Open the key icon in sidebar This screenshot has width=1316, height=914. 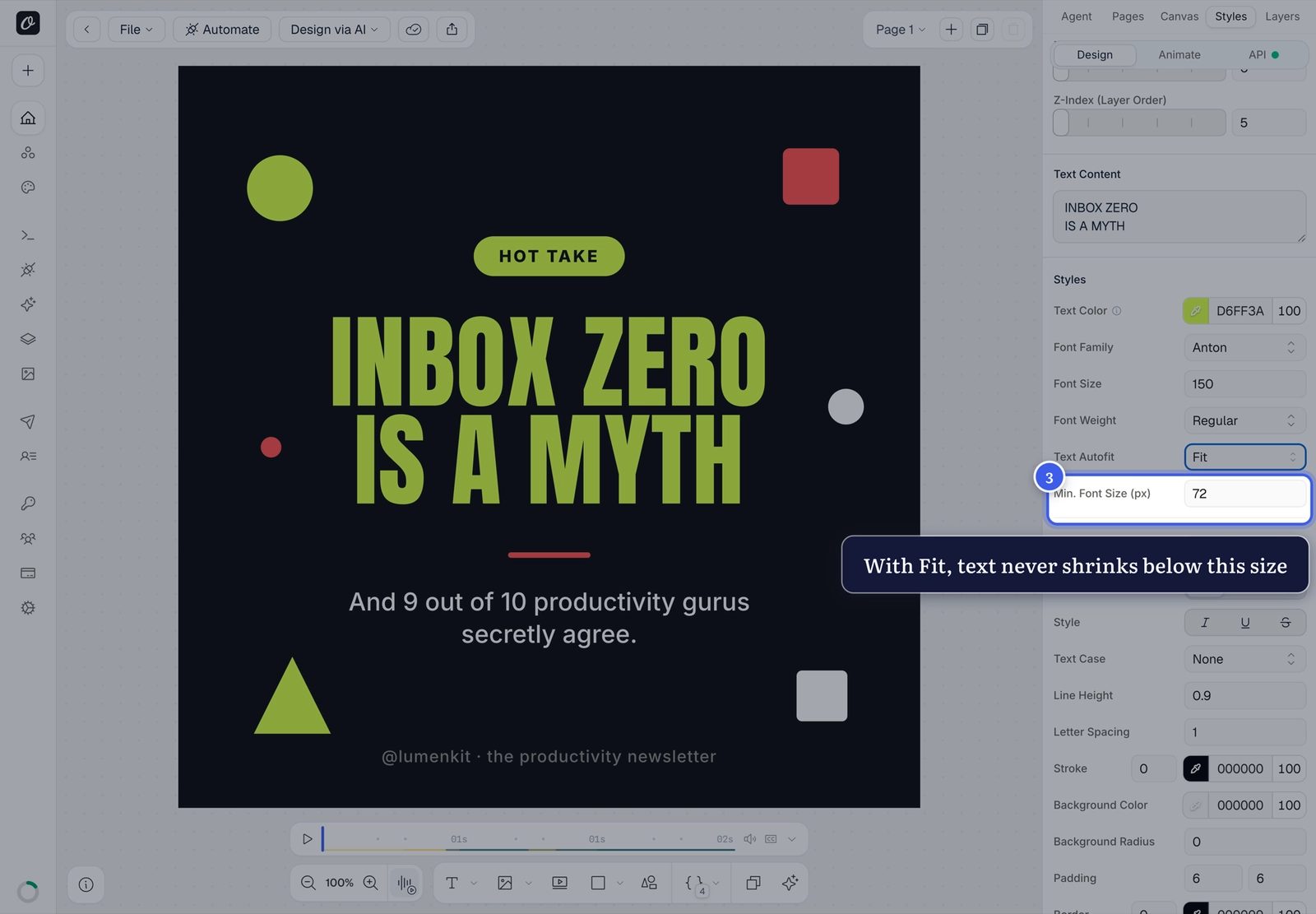28,503
